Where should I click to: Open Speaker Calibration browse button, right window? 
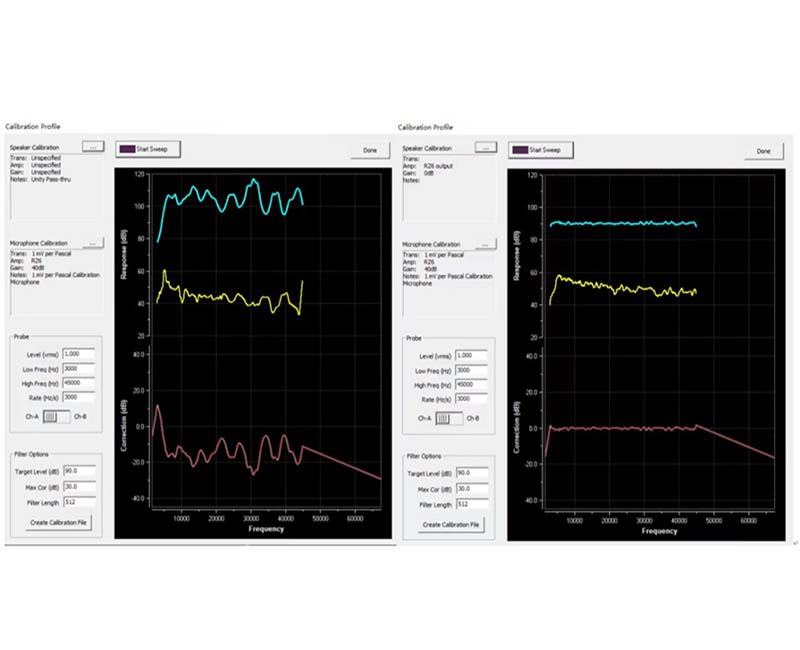pyautogui.click(x=485, y=147)
